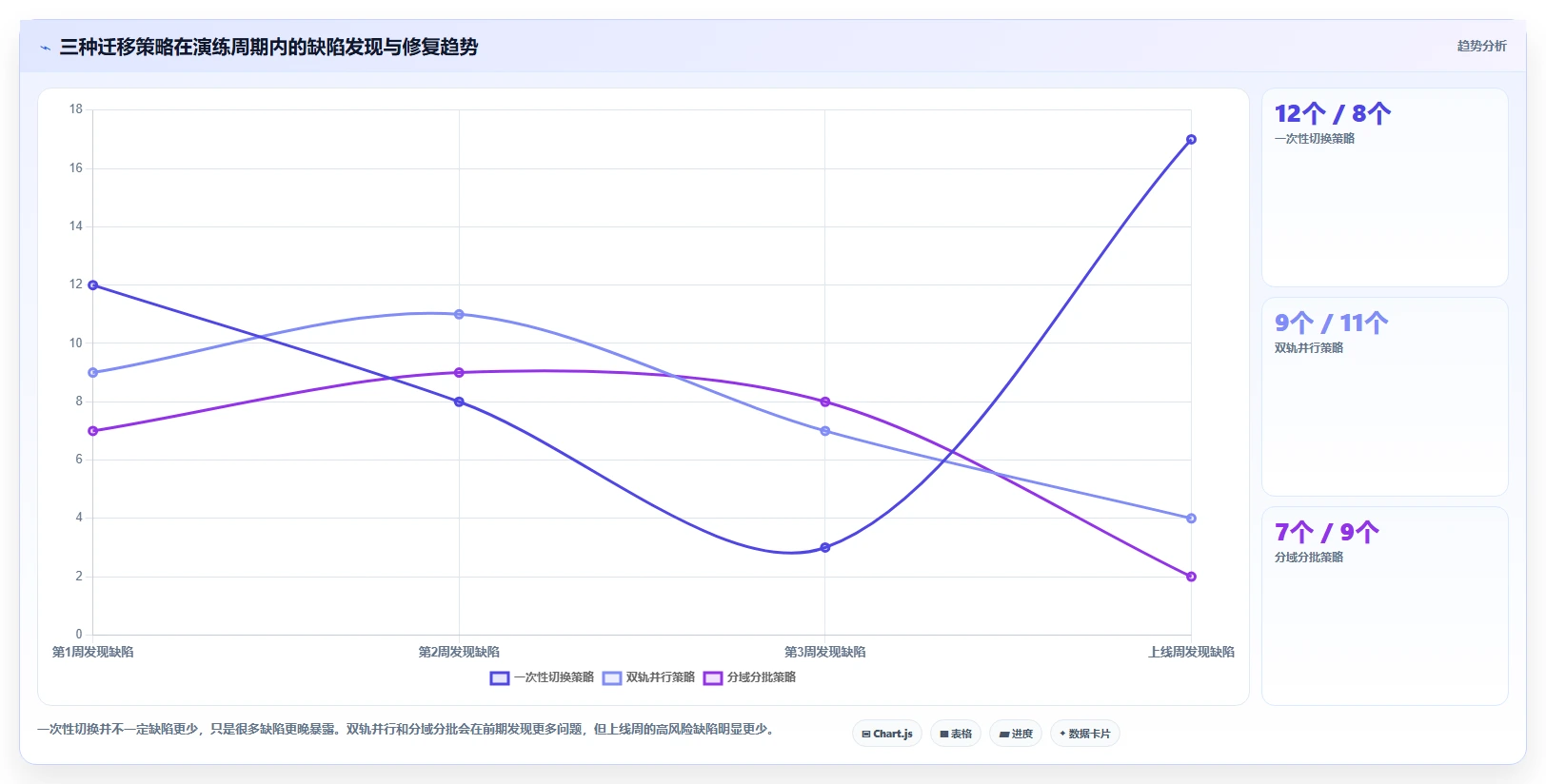Image resolution: width=1546 pixels, height=784 pixels.
Task: Click the y-axis tick label 10
Action: pyautogui.click(x=76, y=343)
